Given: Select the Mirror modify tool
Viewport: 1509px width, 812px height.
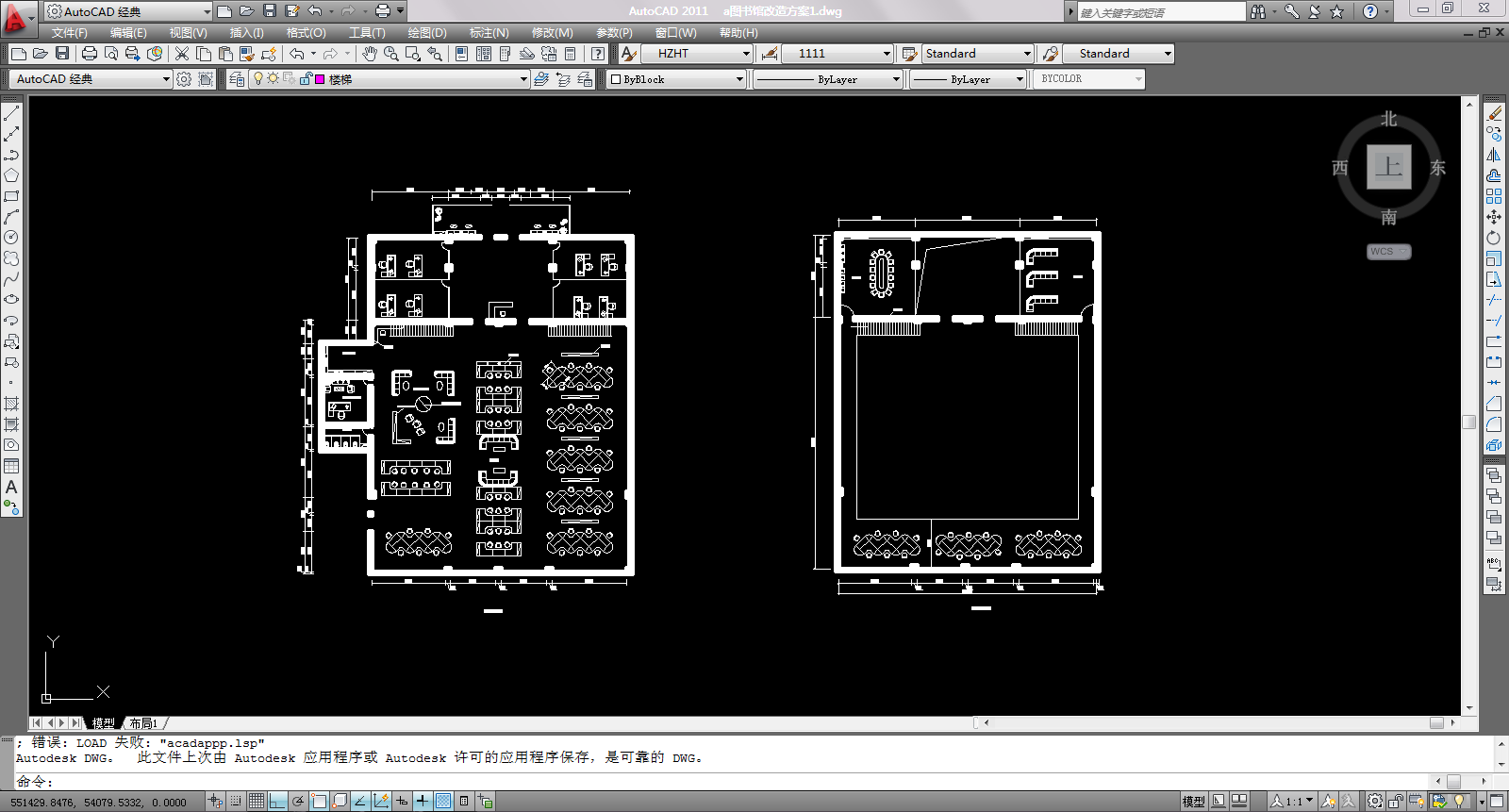Looking at the screenshot, I should tap(1494, 155).
